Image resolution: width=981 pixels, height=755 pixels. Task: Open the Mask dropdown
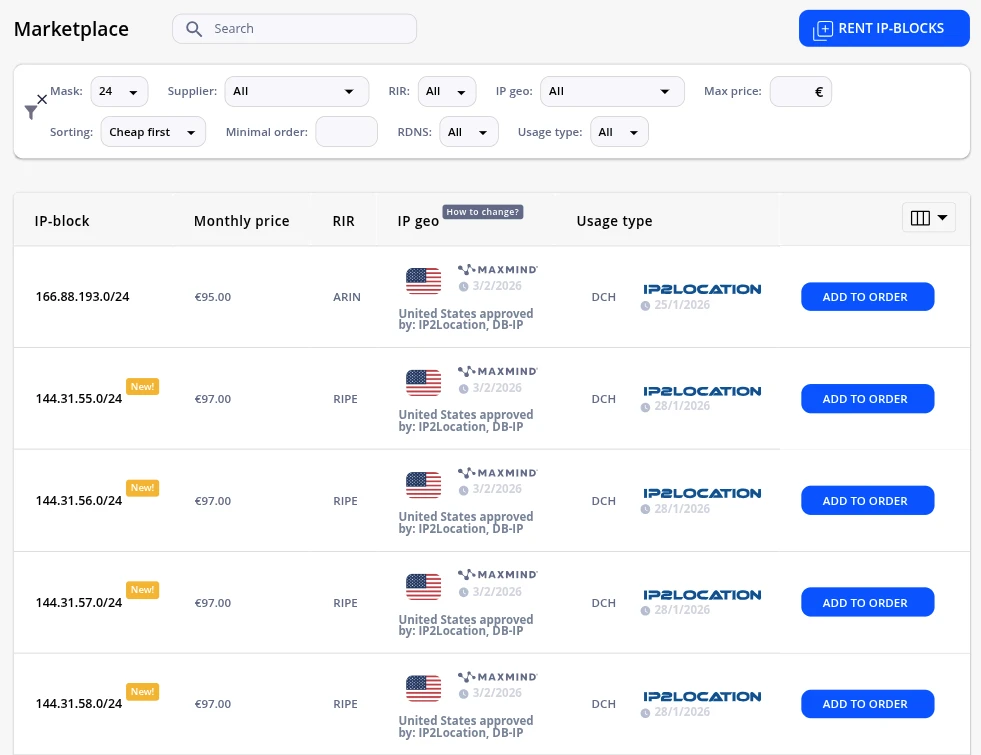pos(119,91)
